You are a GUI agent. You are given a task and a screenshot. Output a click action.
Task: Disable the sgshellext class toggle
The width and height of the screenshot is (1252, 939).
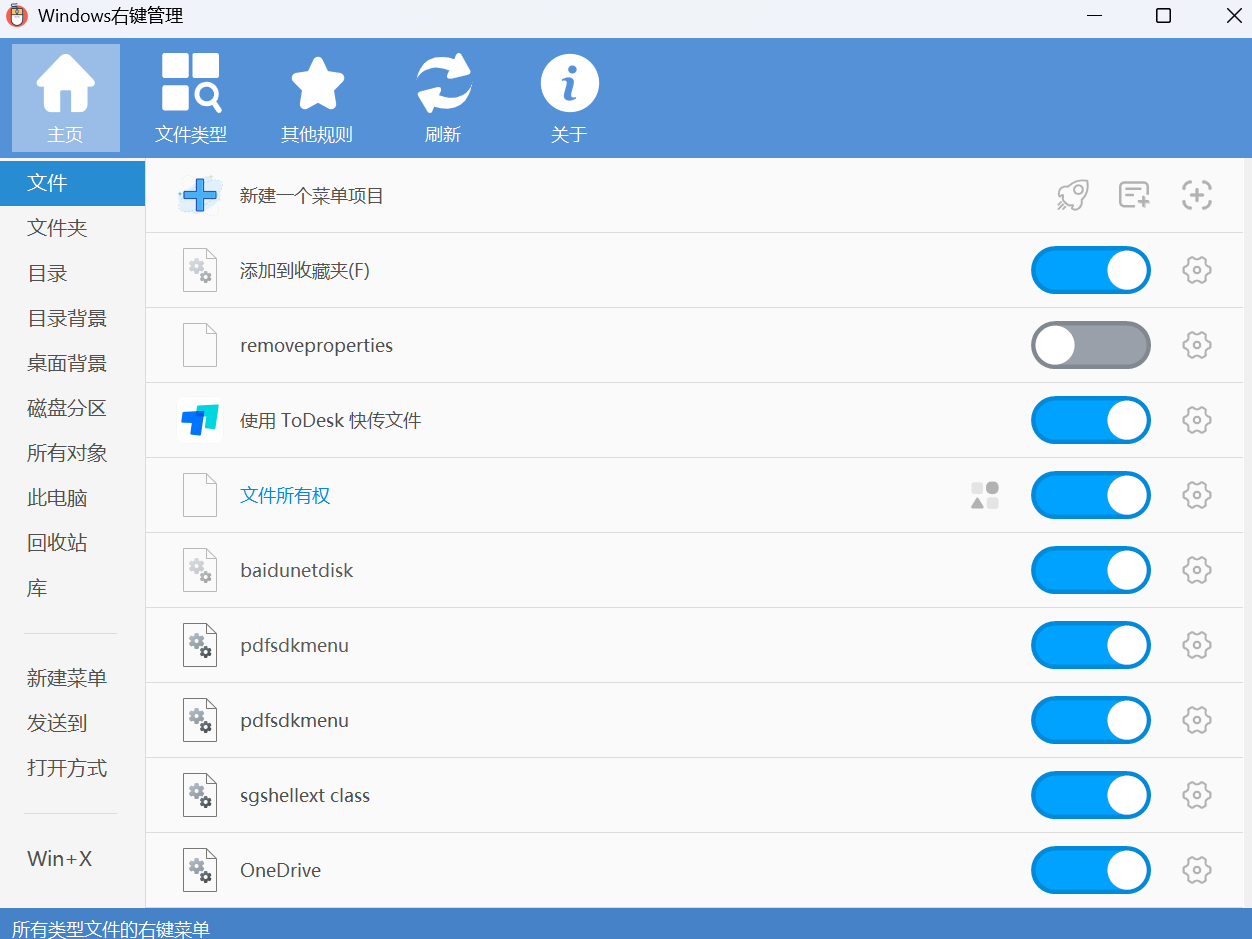1091,795
